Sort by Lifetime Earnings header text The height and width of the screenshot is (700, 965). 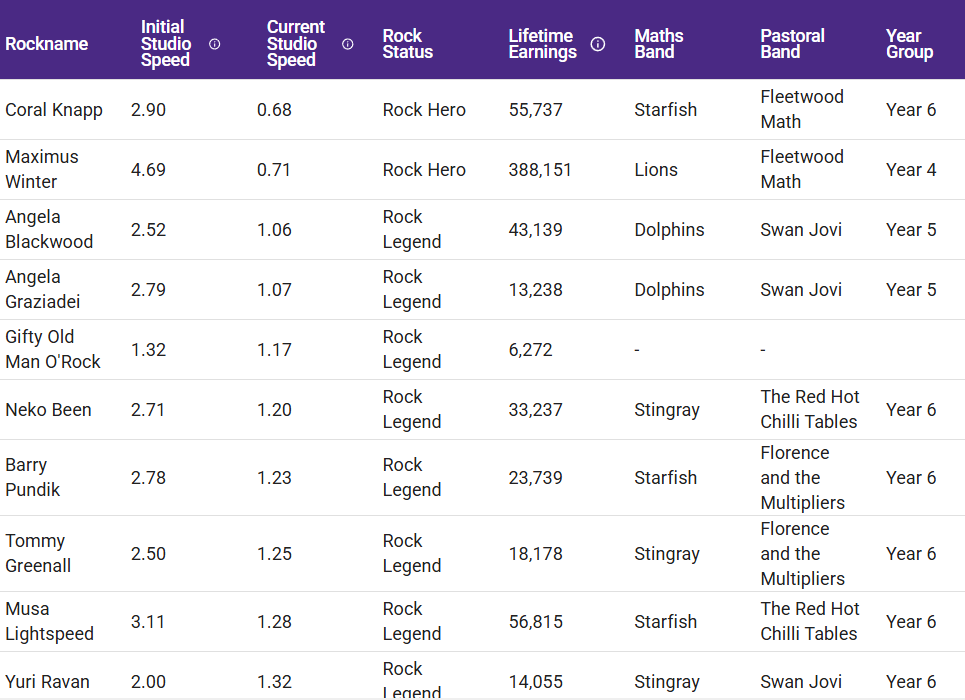click(x=542, y=44)
